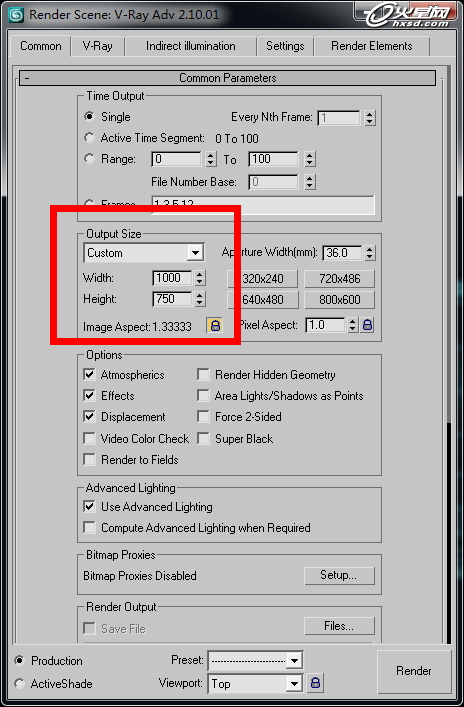
Task: Click the Bitmap Proxies Setup button
Action: (x=340, y=575)
